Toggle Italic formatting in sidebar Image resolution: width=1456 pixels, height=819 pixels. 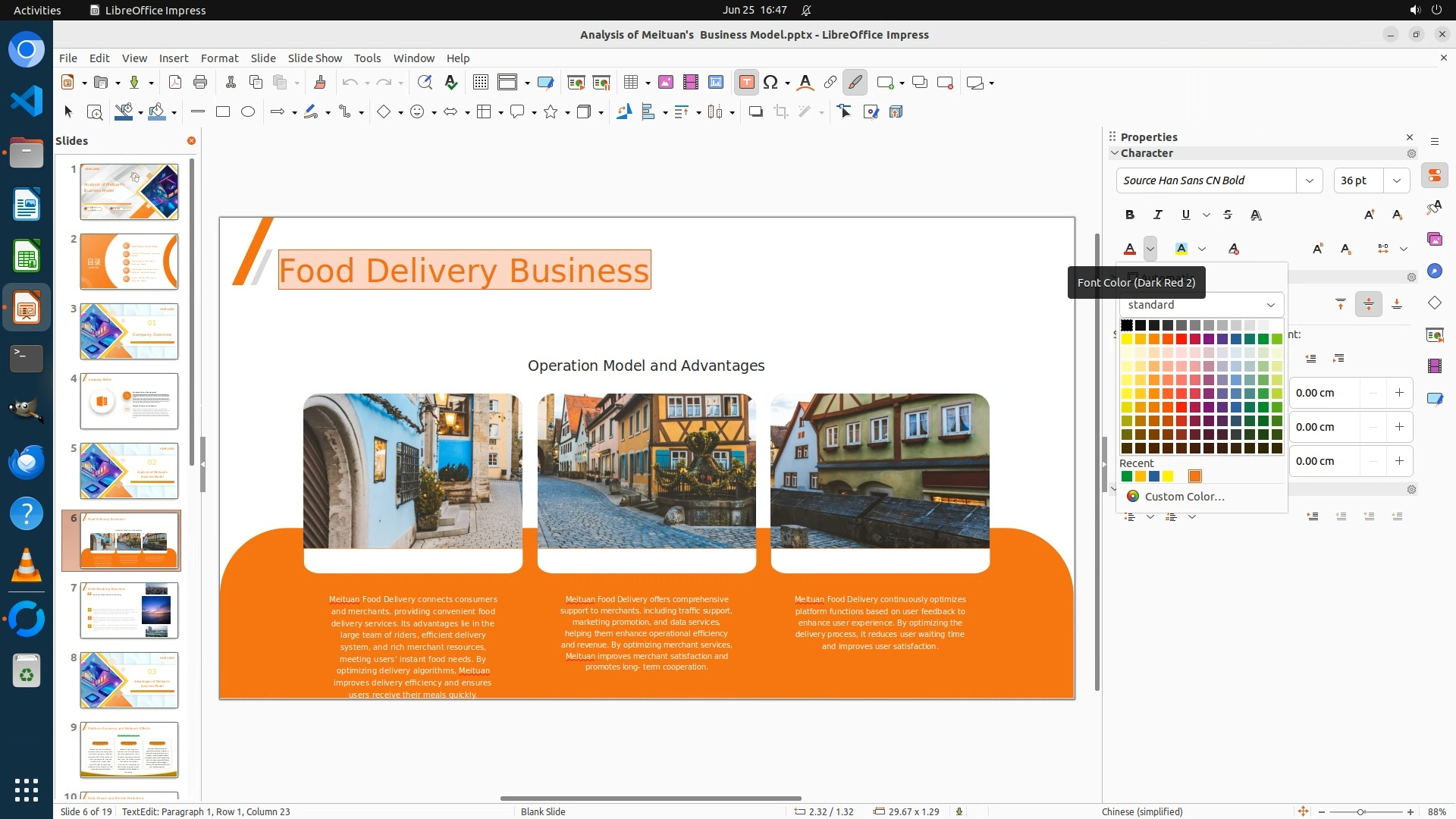[1157, 215]
